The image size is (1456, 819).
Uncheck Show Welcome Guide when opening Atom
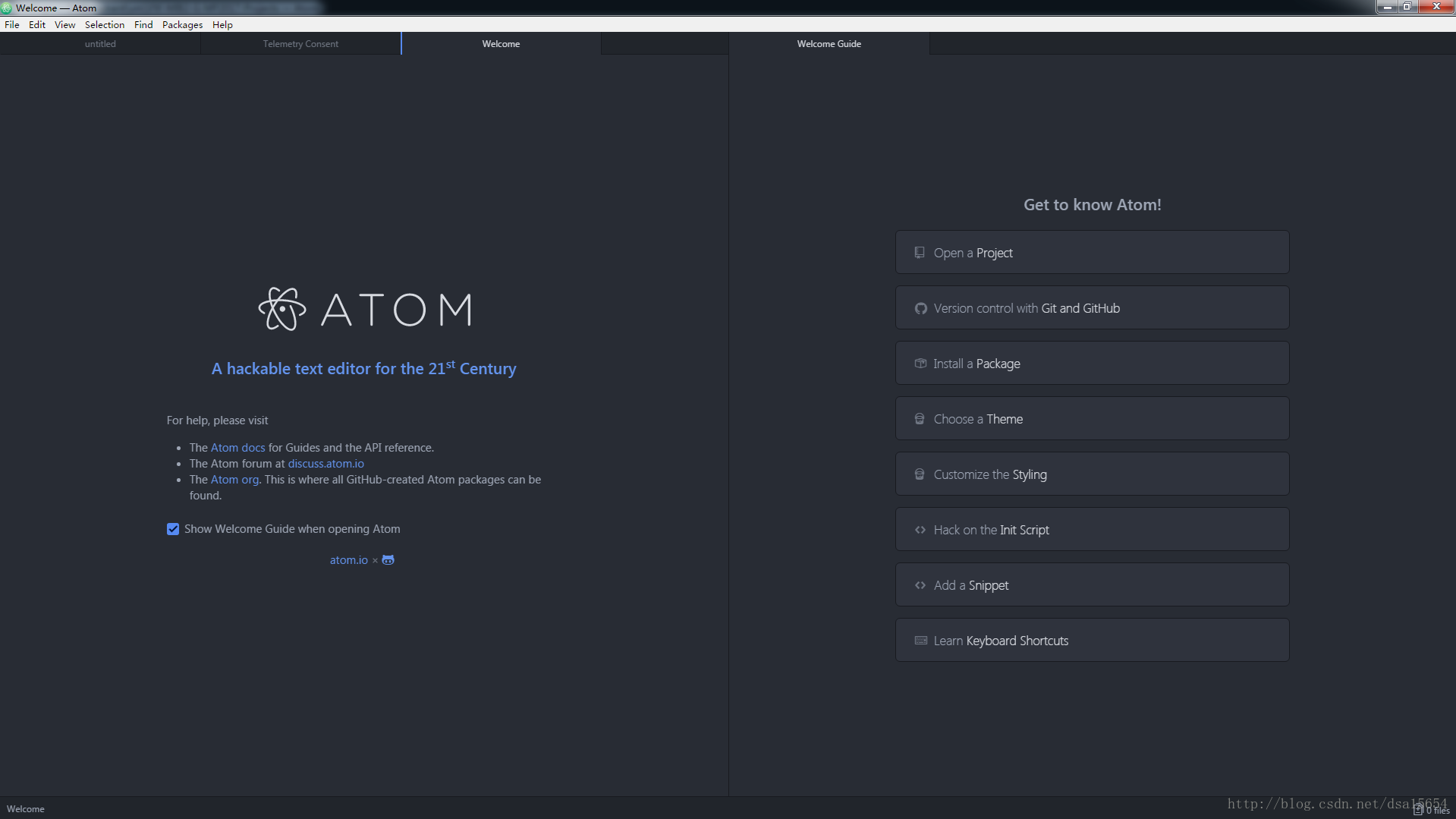(173, 529)
